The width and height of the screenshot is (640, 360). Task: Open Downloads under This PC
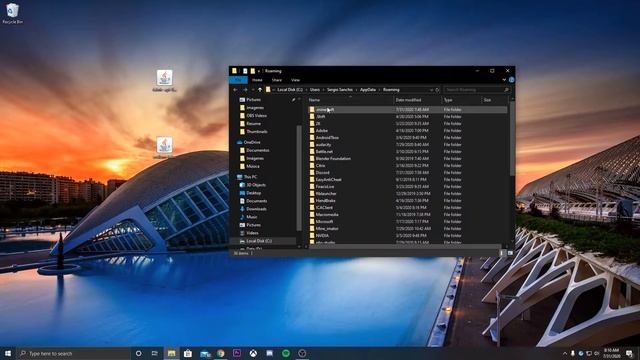[x=256, y=209]
